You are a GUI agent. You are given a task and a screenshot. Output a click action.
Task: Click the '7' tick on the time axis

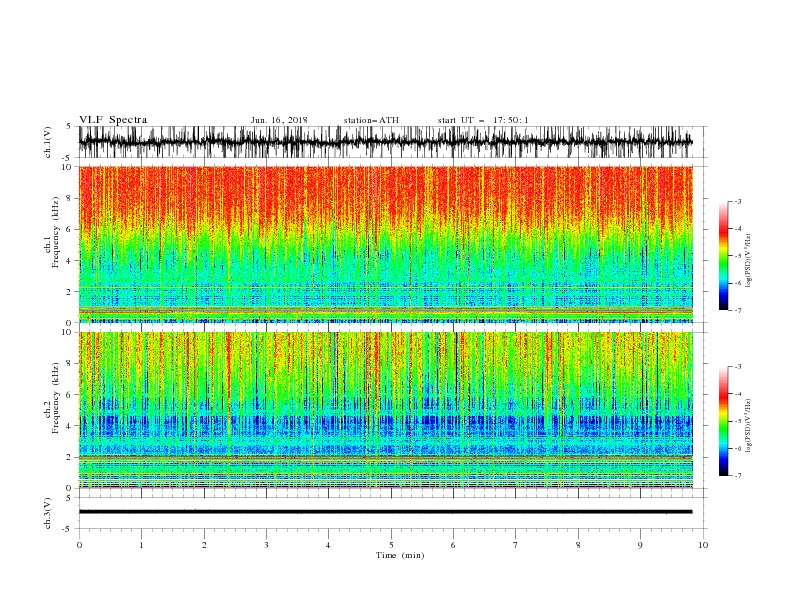(x=516, y=545)
